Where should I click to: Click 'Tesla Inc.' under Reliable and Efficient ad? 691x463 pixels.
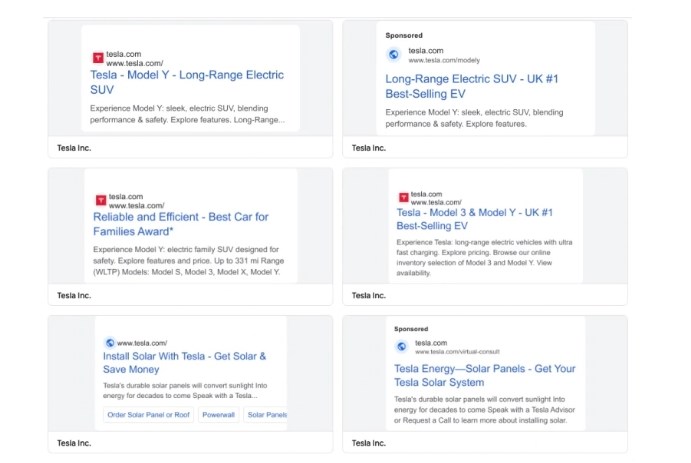click(x=74, y=296)
